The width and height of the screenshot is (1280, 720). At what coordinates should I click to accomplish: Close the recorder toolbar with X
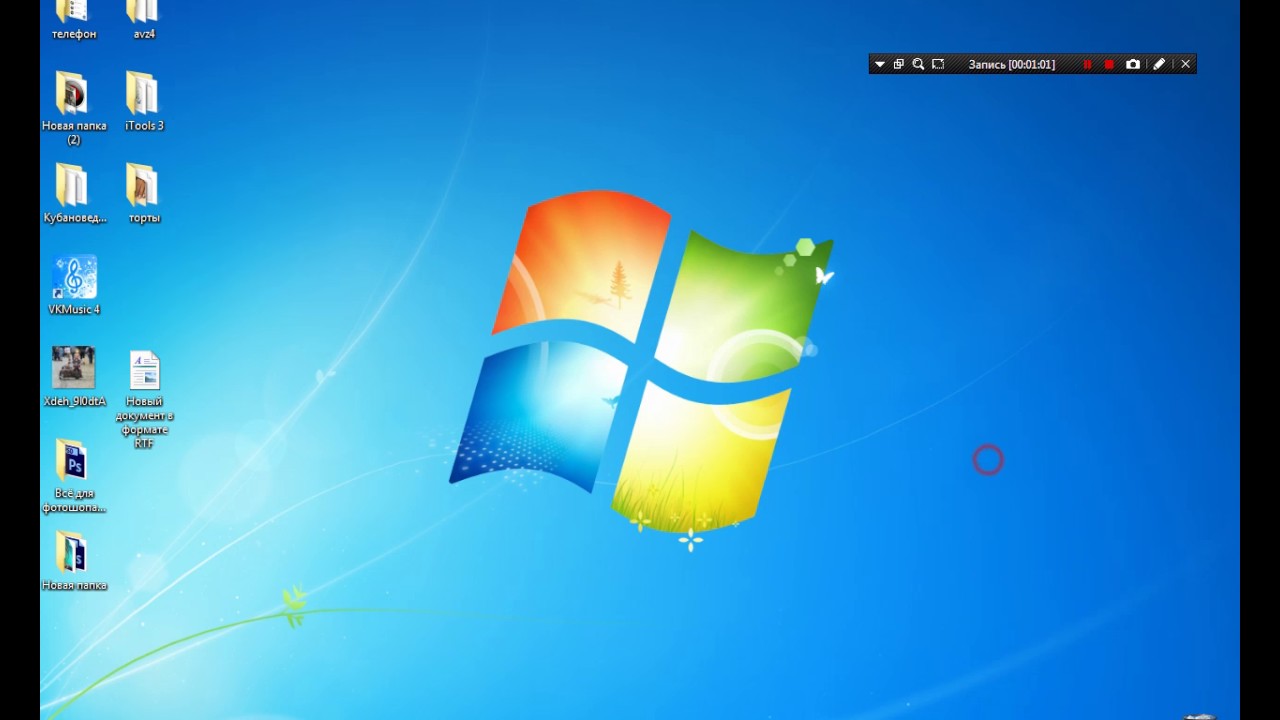tap(1186, 64)
